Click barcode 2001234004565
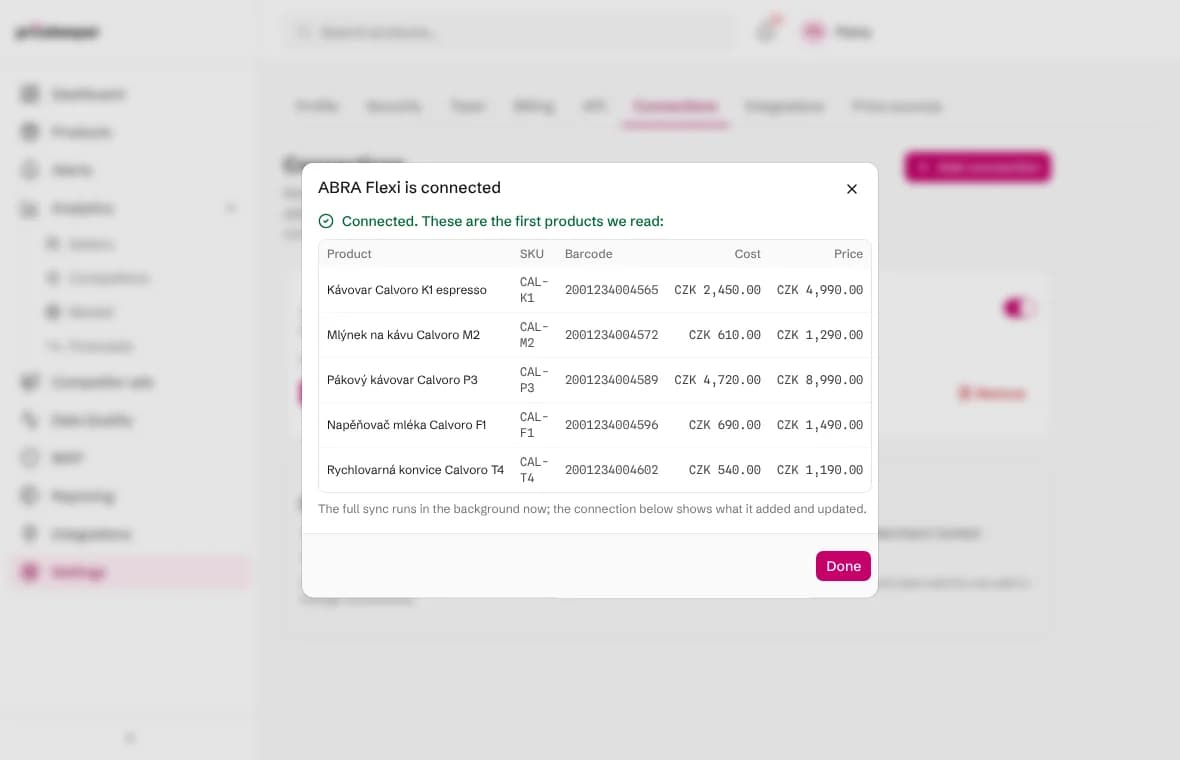 point(611,290)
